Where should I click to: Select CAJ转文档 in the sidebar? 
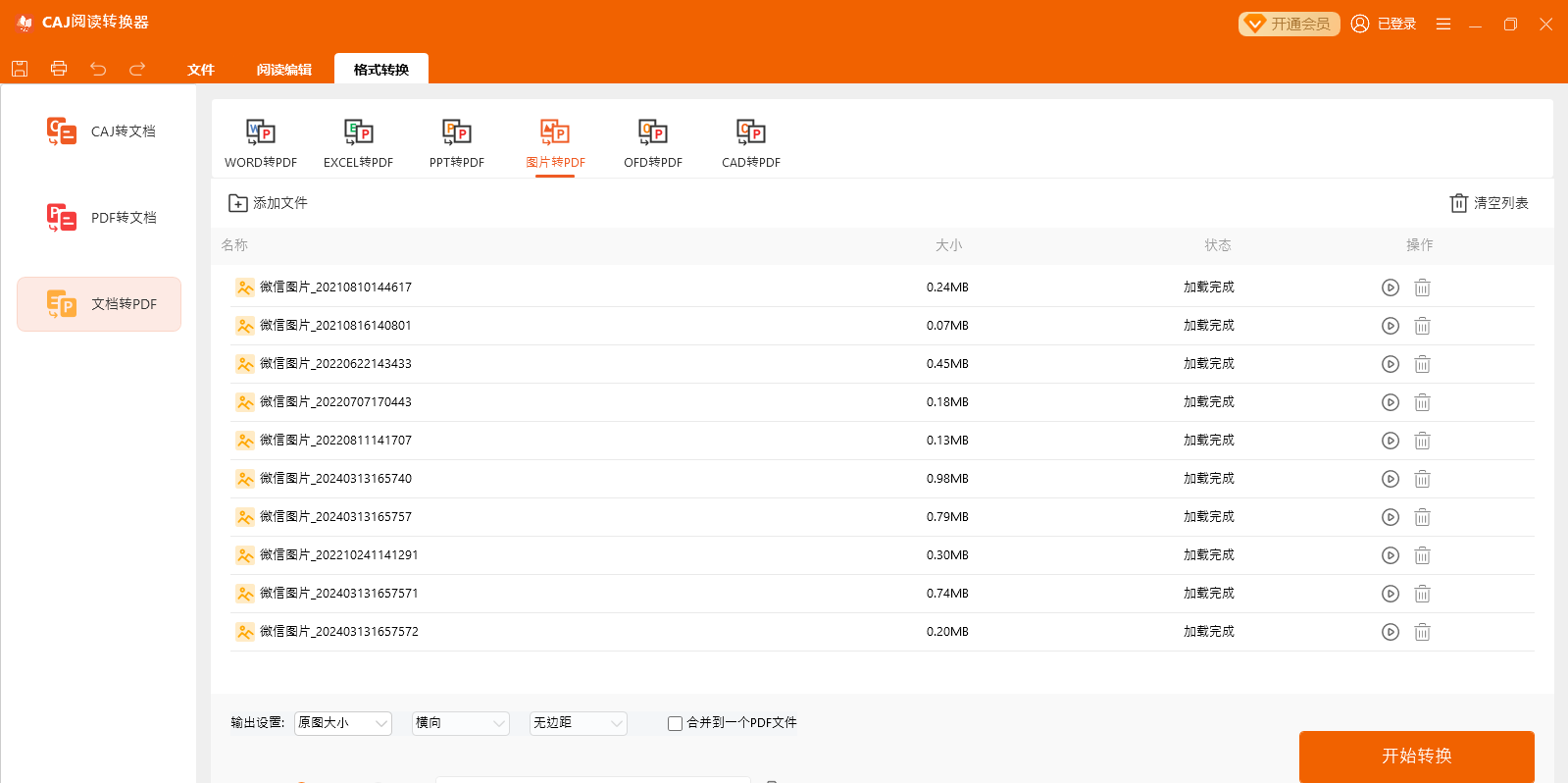pos(100,131)
